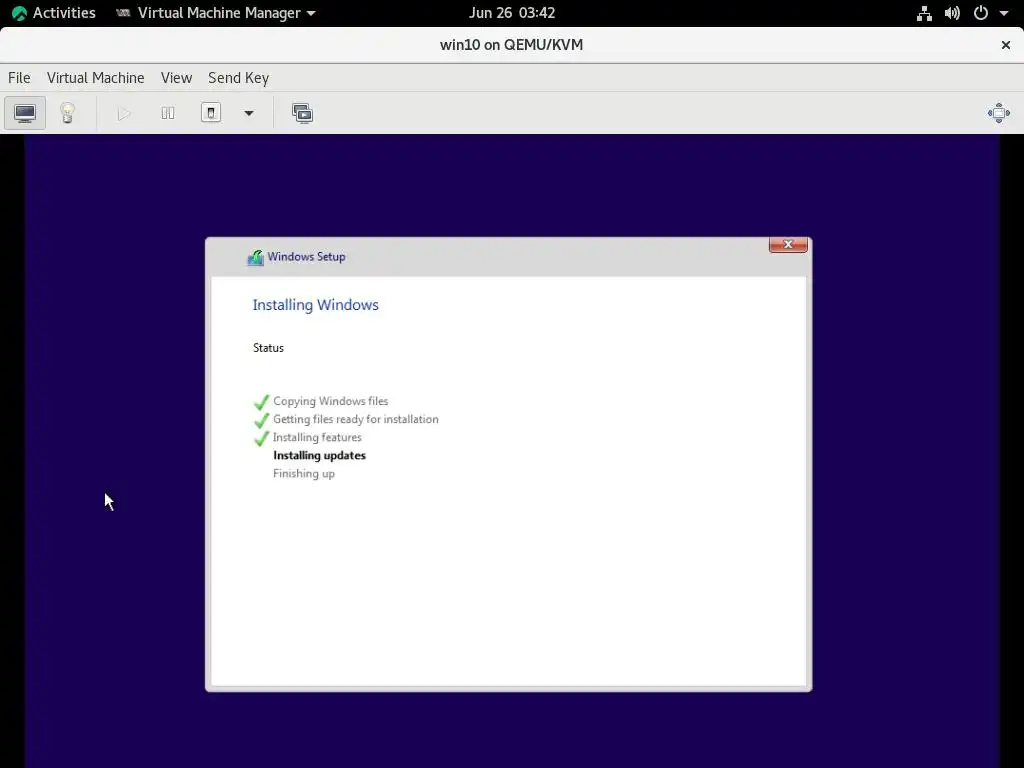Close the win10 on QEMU/KVM window
The image size is (1024, 768).
click(x=1006, y=45)
